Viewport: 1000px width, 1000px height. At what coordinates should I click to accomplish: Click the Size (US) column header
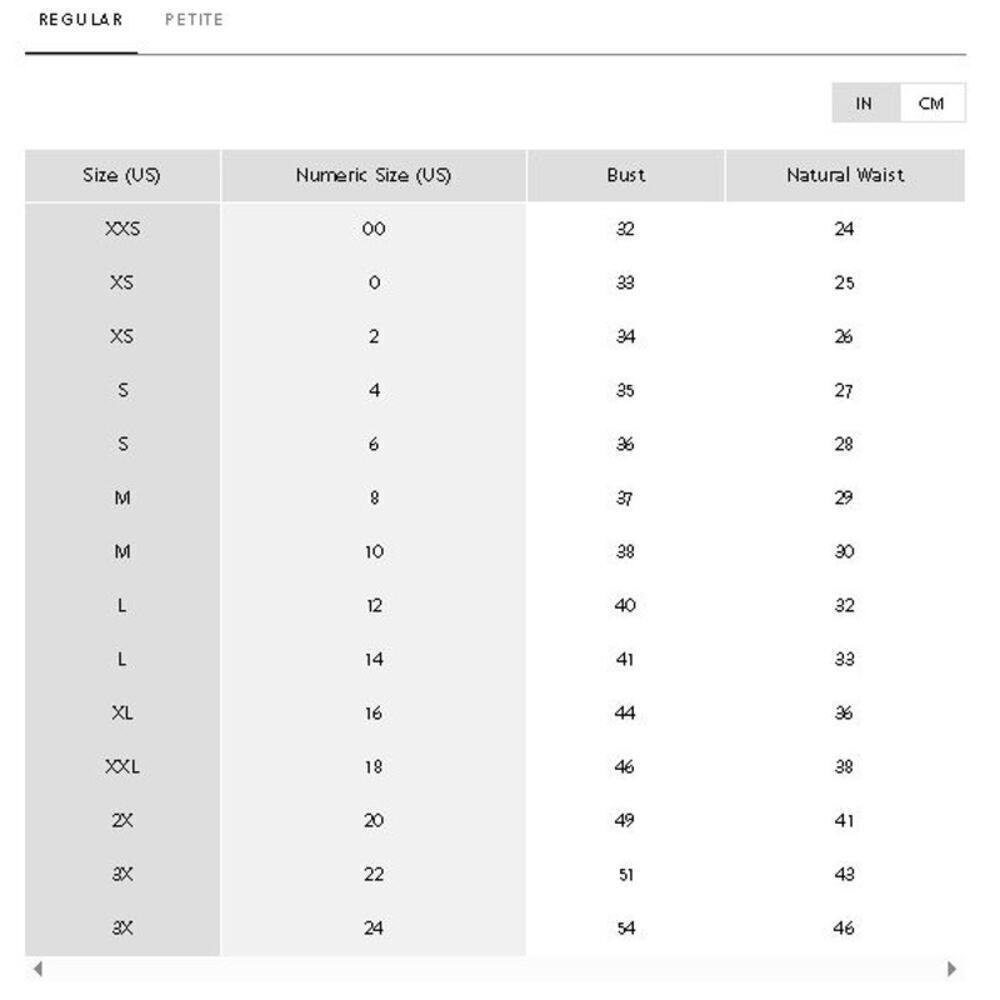tap(122, 175)
